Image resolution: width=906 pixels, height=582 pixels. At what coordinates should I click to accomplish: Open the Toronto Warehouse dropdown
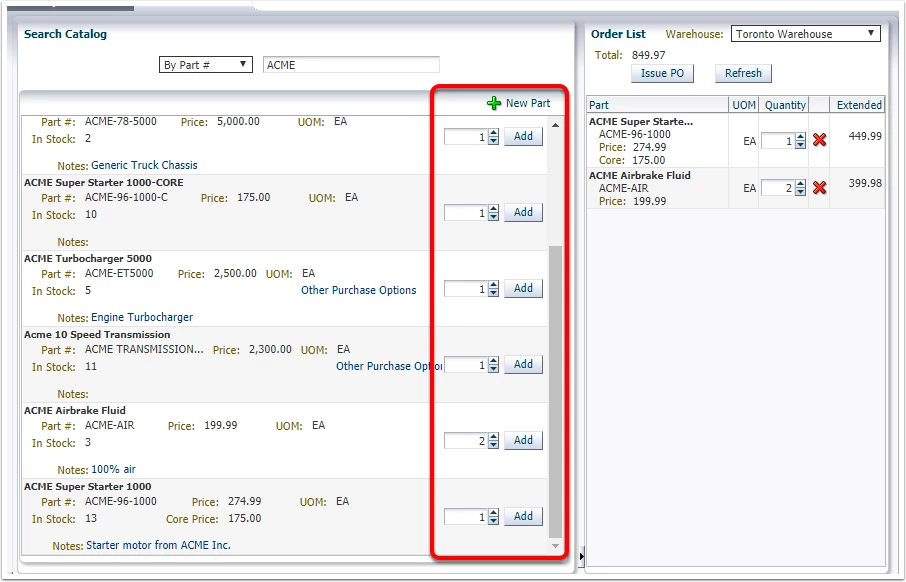806,34
